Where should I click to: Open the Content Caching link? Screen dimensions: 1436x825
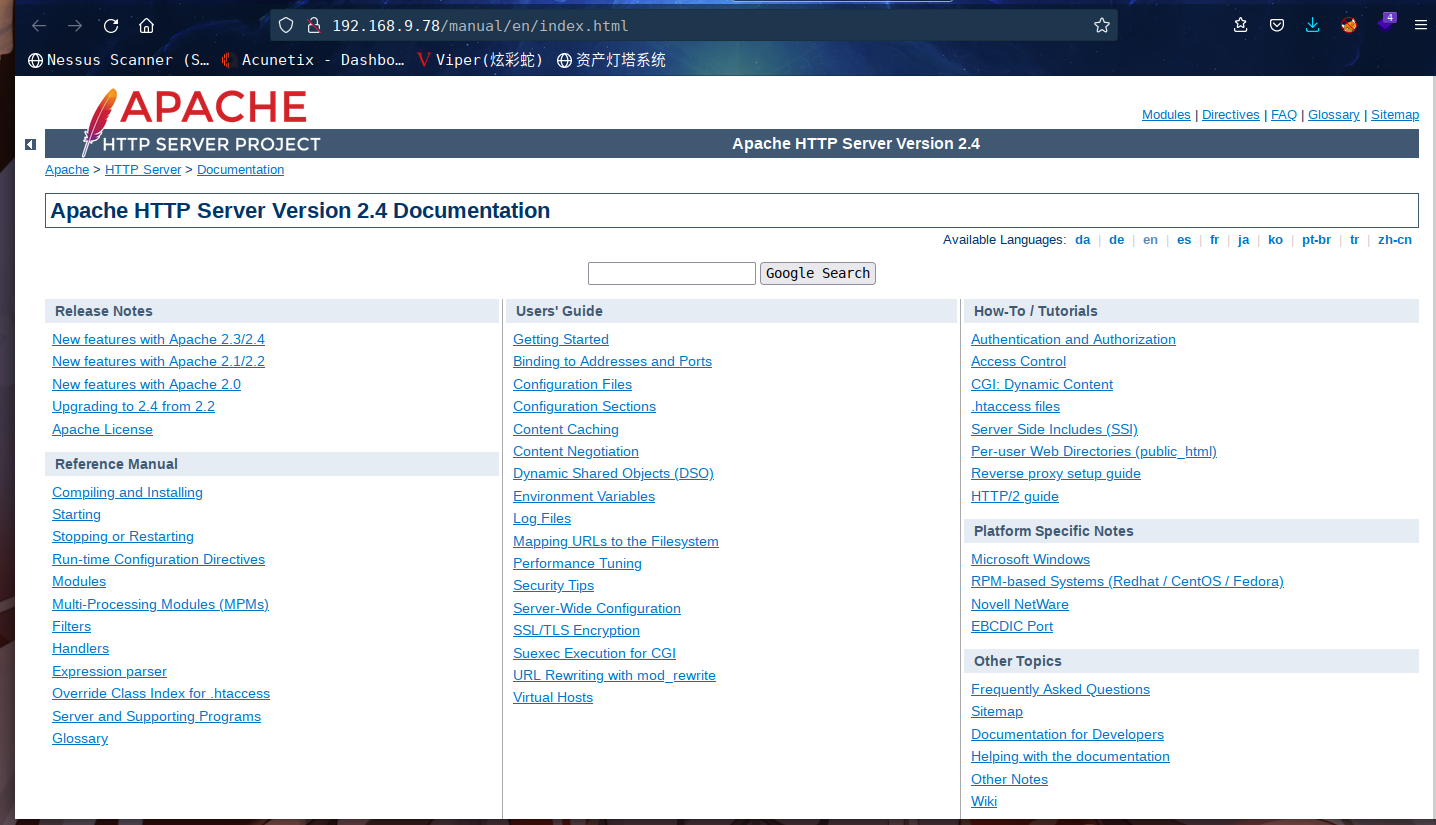click(566, 429)
